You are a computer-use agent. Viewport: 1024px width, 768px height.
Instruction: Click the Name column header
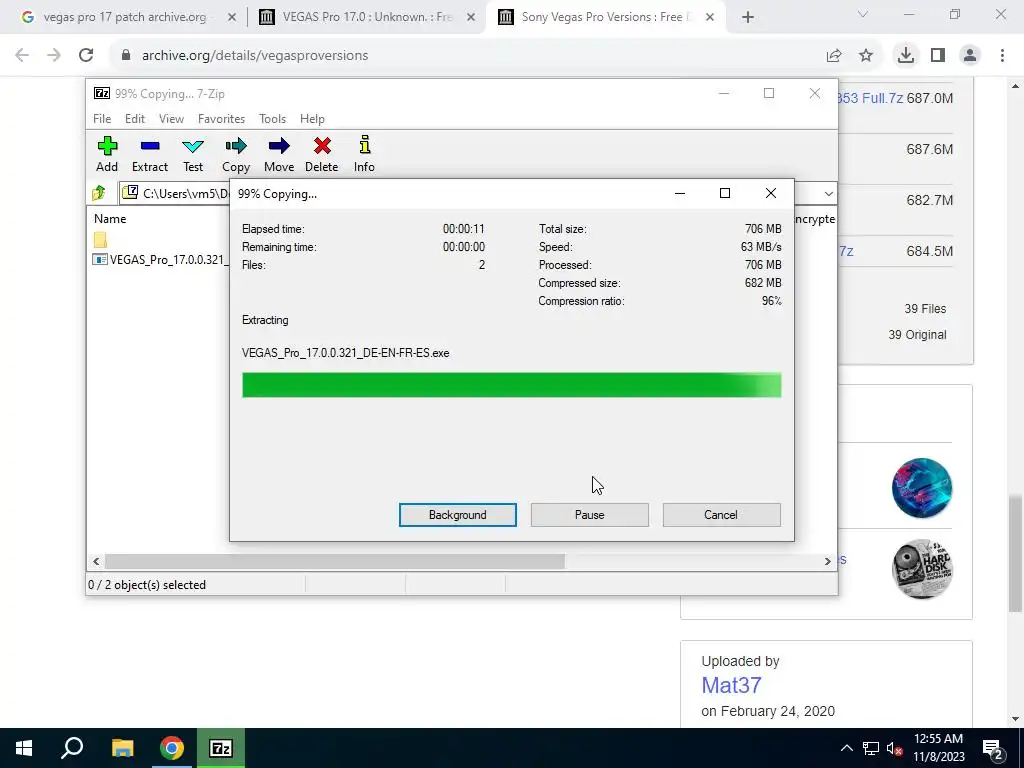[x=110, y=219]
